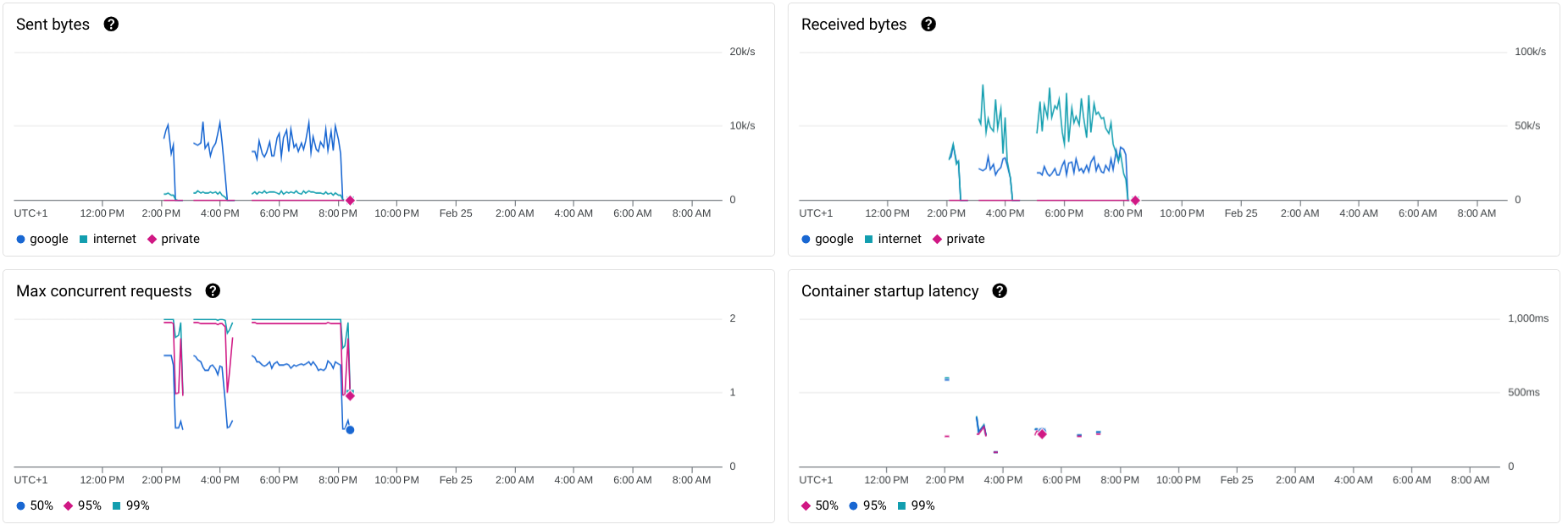Viewport: 1568px width, 530px height.
Task: Click Container startup latency help icon
Action: tap(1000, 291)
